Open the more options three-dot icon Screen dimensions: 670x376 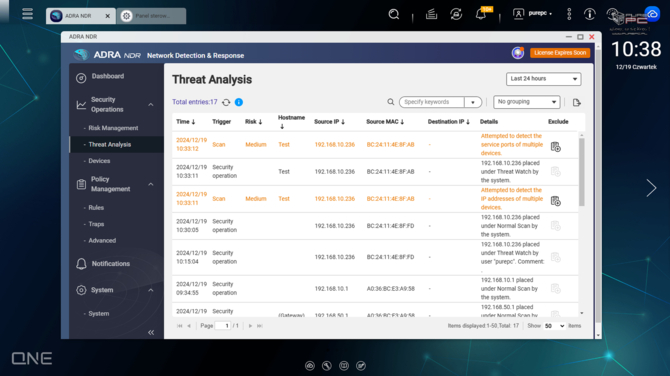pyautogui.click(x=569, y=14)
